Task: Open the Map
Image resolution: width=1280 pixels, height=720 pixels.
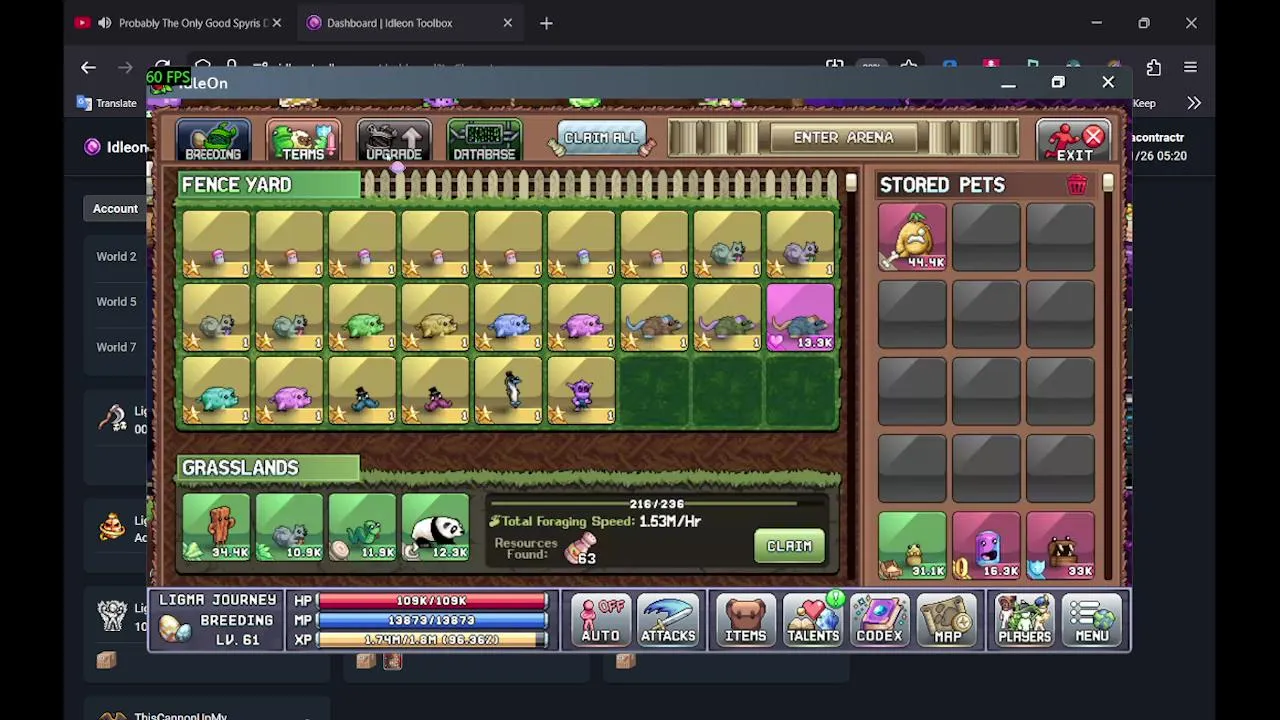Action: (x=947, y=620)
